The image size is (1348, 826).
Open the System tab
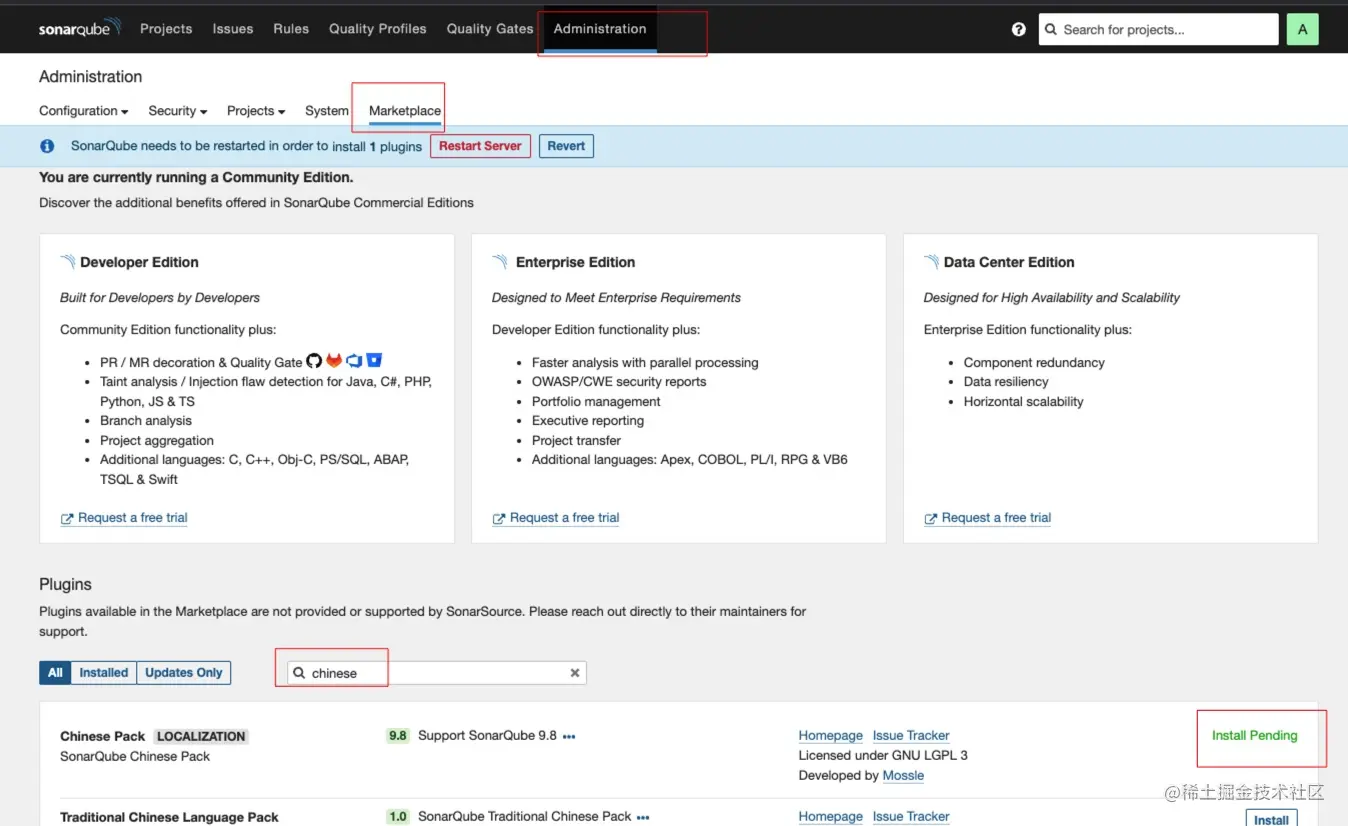pos(327,111)
